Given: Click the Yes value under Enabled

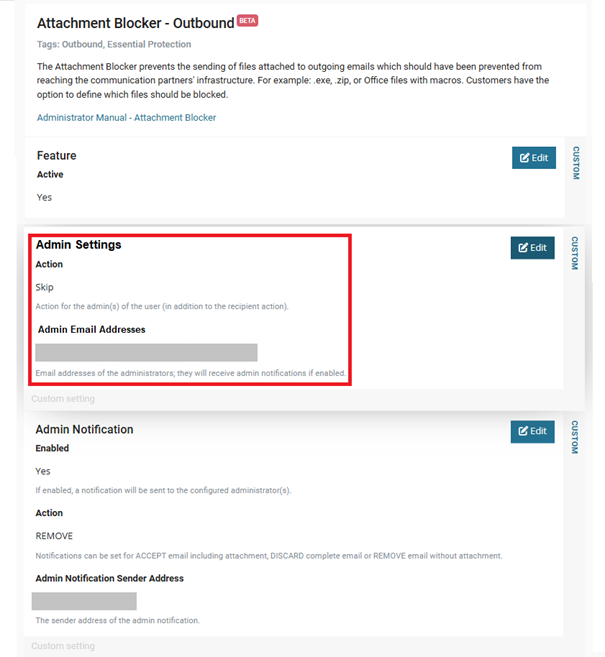Looking at the screenshot, I should (x=43, y=471).
